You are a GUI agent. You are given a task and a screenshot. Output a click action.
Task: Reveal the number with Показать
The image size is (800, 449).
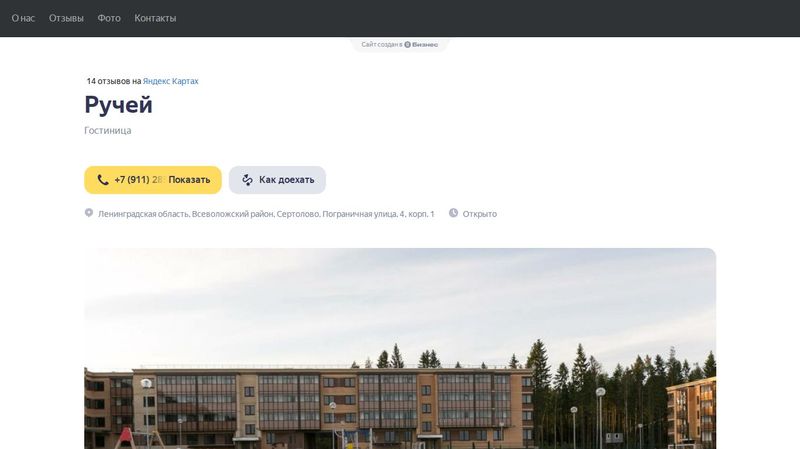pos(189,180)
